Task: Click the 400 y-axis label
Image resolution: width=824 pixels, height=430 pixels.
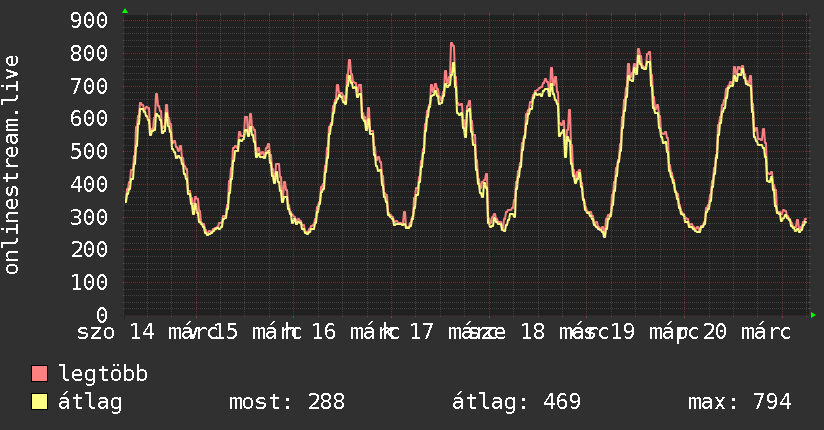Action: point(89,185)
